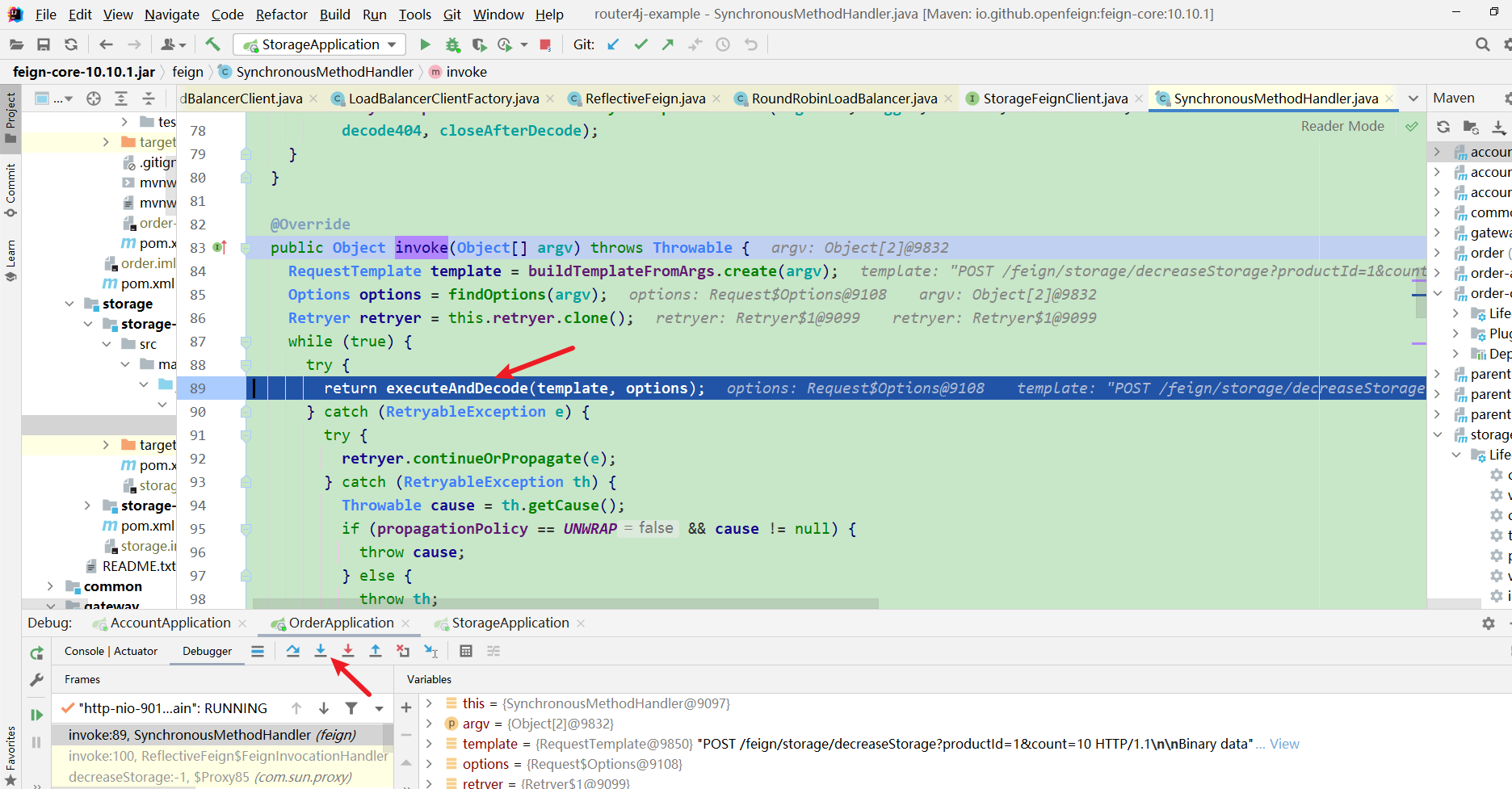Click the red Force Step Into icon
Screen dimensions: 1512x789
click(346, 650)
